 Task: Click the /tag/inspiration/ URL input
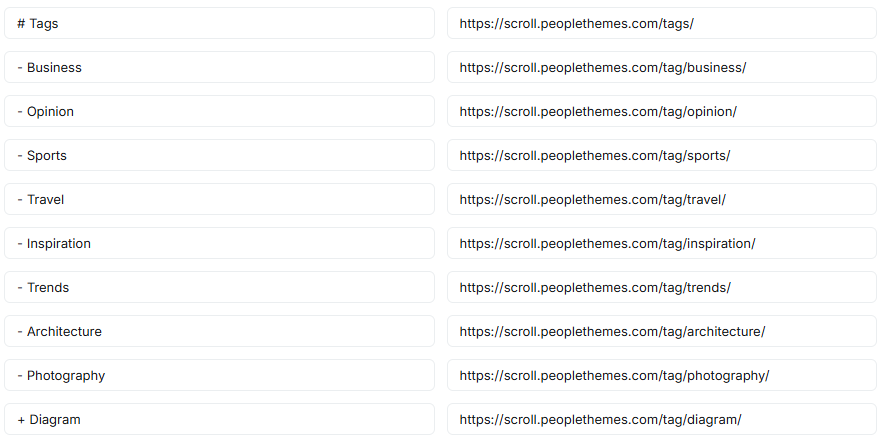[x=662, y=243]
